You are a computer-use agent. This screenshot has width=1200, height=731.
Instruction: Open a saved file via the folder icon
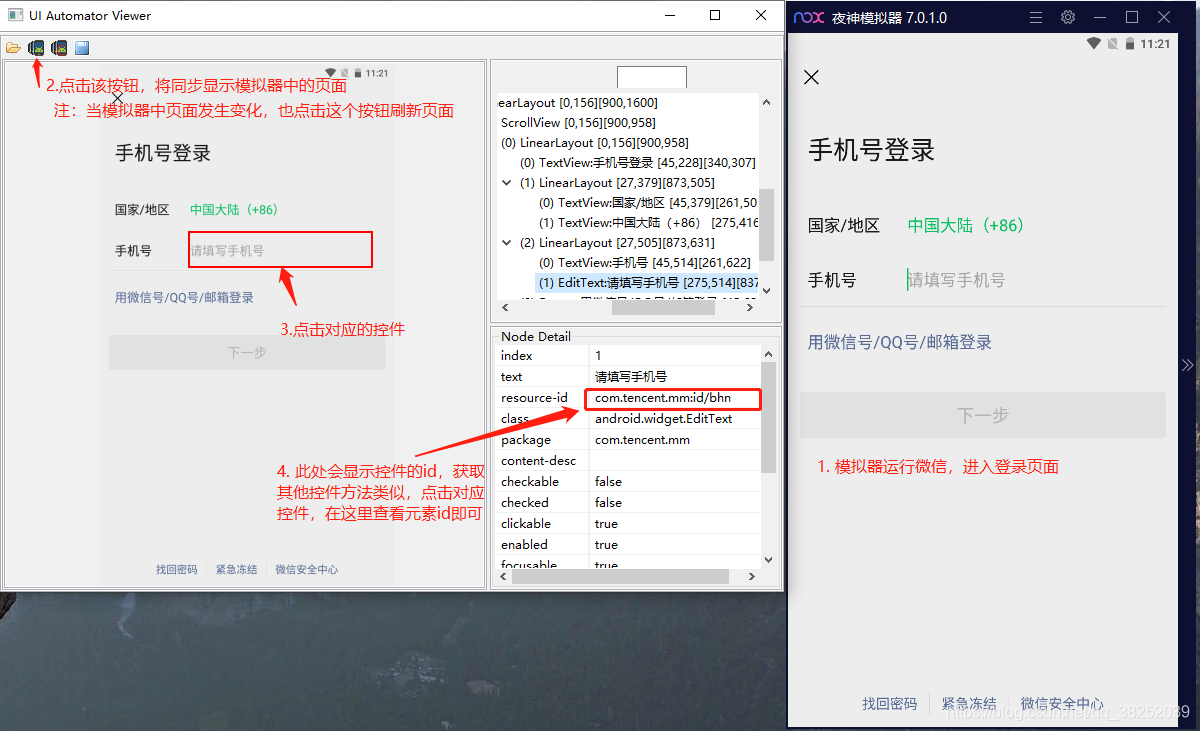click(x=13, y=47)
